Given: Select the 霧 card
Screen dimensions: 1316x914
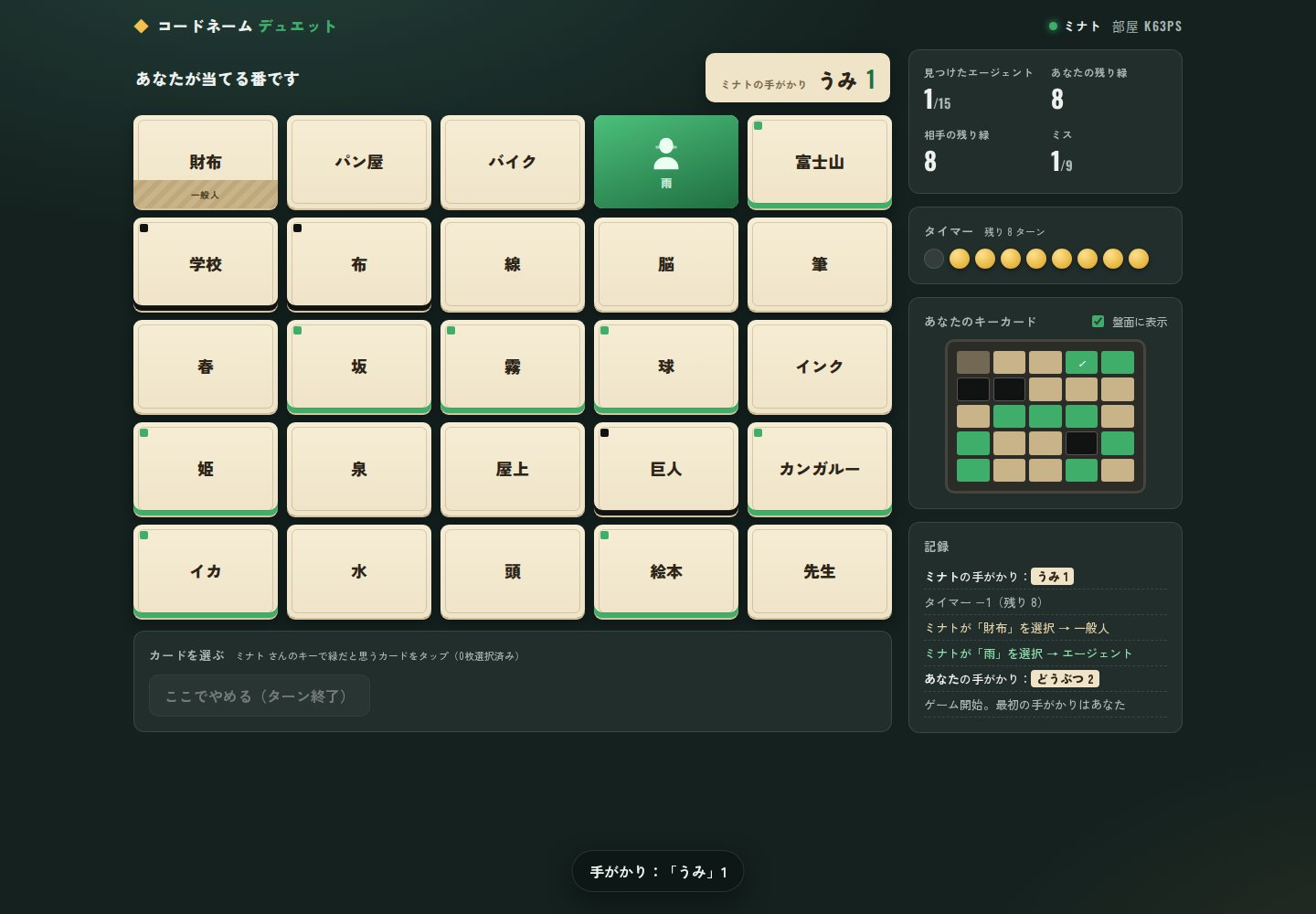Looking at the screenshot, I should click(x=513, y=367).
